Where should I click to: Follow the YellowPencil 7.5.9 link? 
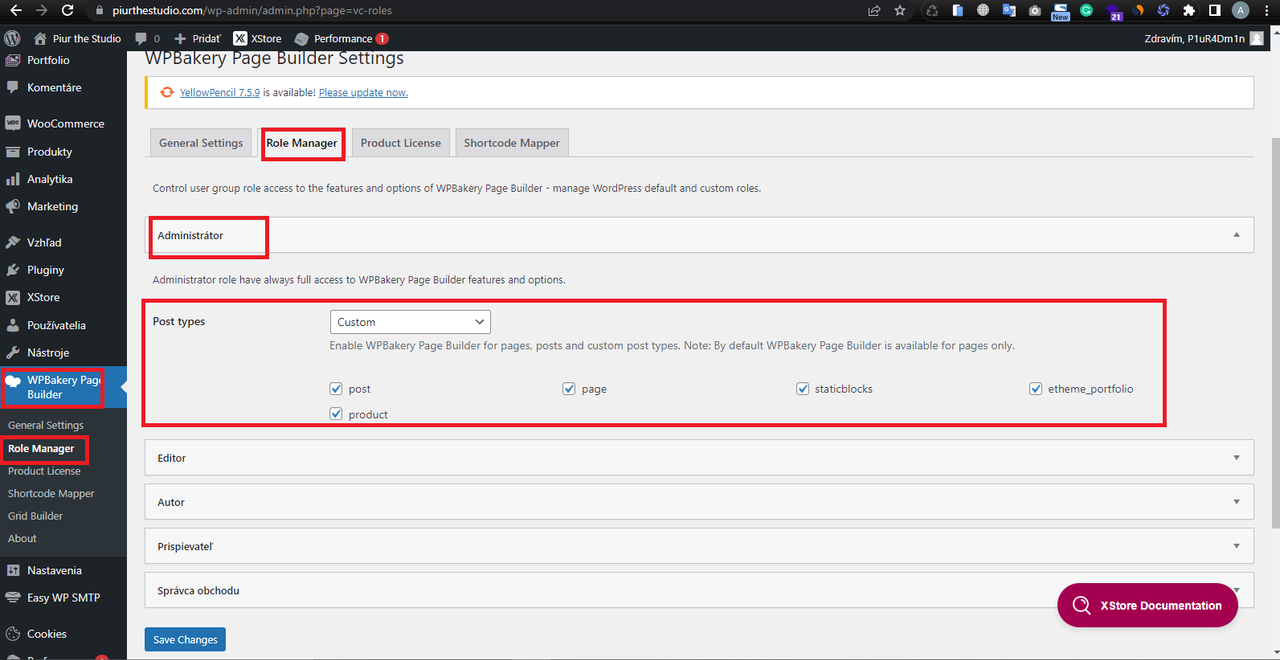[220, 92]
